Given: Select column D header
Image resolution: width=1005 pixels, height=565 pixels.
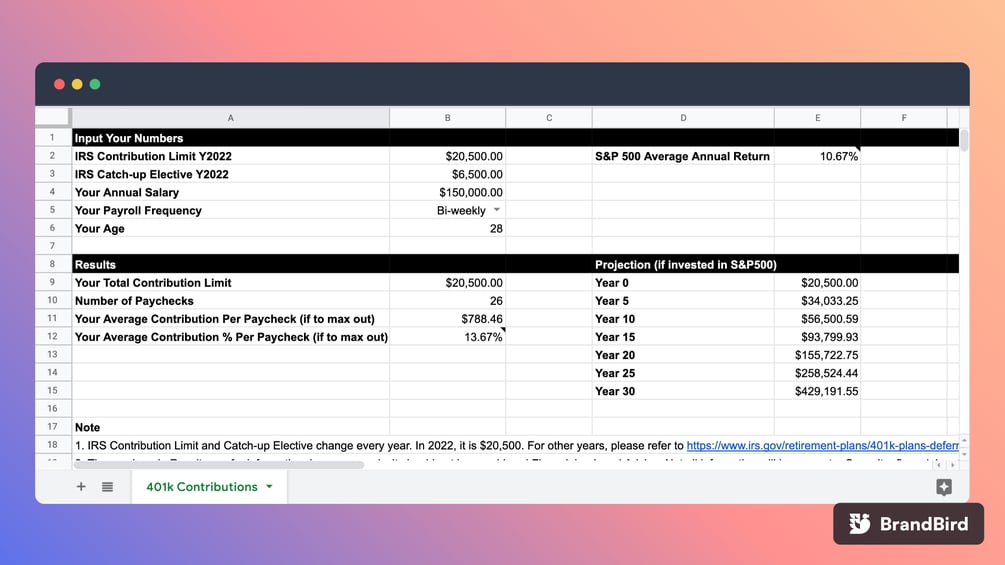Looking at the screenshot, I should pos(683,118).
